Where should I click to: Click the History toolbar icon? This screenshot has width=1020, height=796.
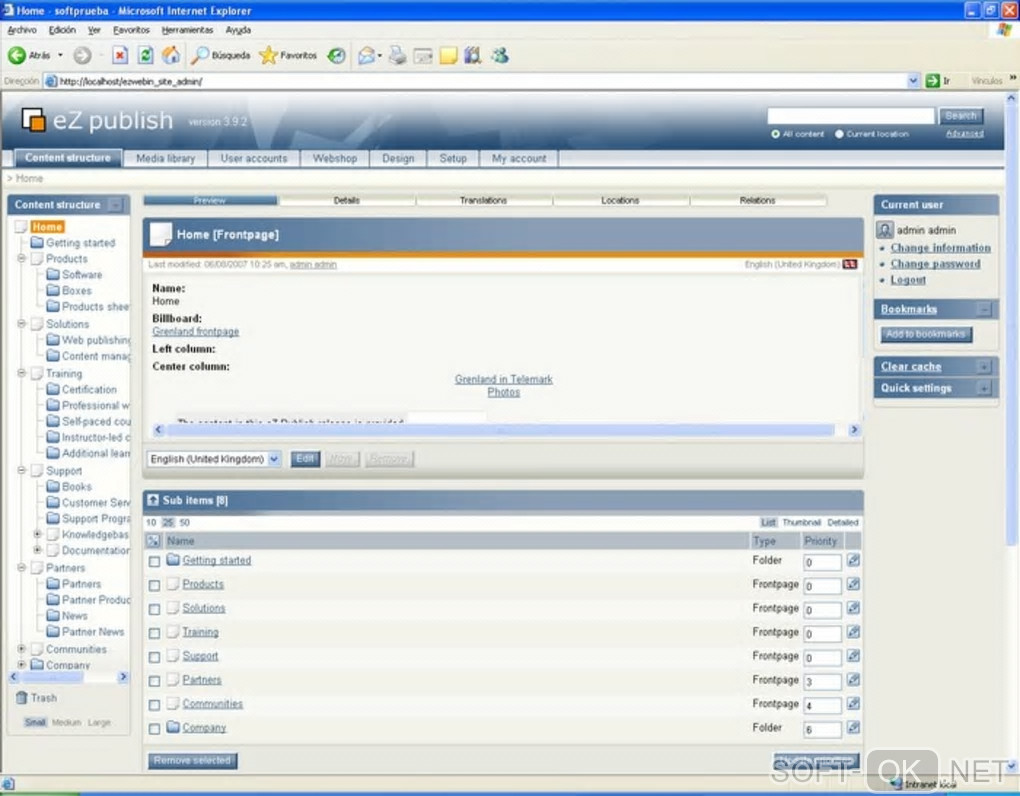point(336,55)
